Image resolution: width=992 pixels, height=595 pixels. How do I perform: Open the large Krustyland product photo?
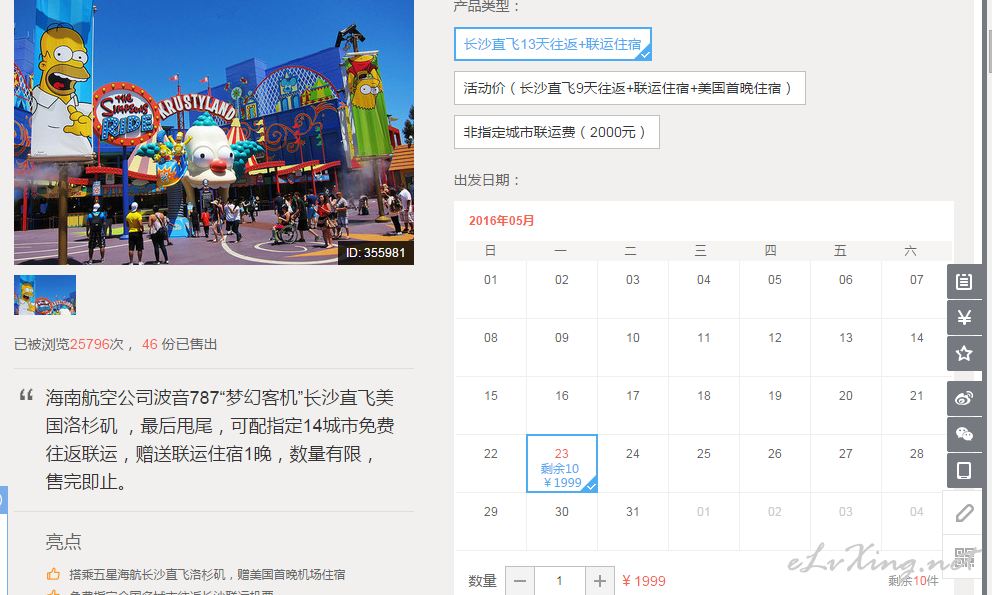[214, 132]
